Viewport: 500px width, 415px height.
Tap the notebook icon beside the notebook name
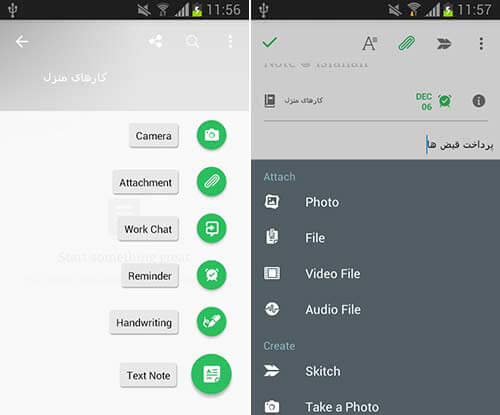[x=270, y=100]
